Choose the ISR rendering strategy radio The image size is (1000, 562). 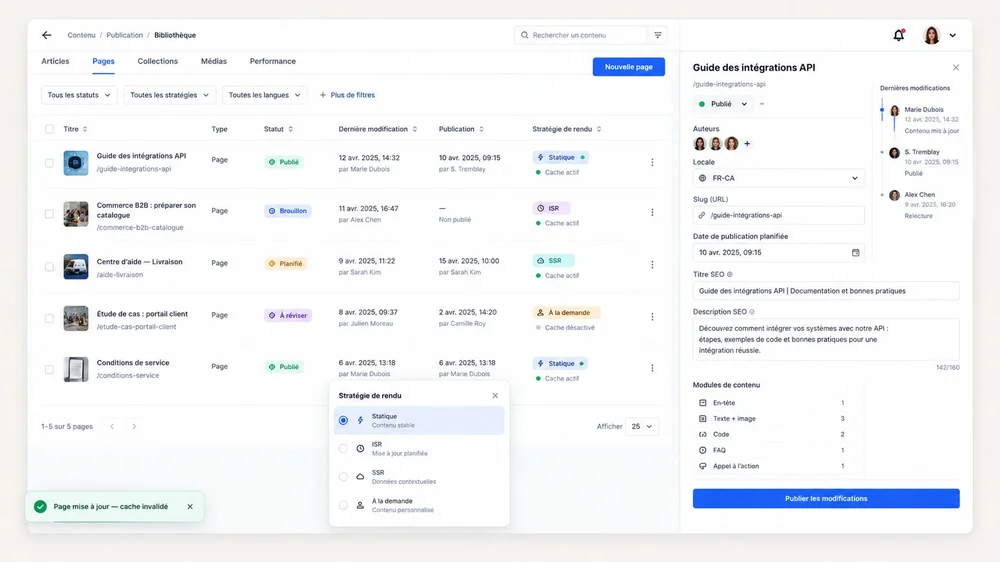coord(343,448)
